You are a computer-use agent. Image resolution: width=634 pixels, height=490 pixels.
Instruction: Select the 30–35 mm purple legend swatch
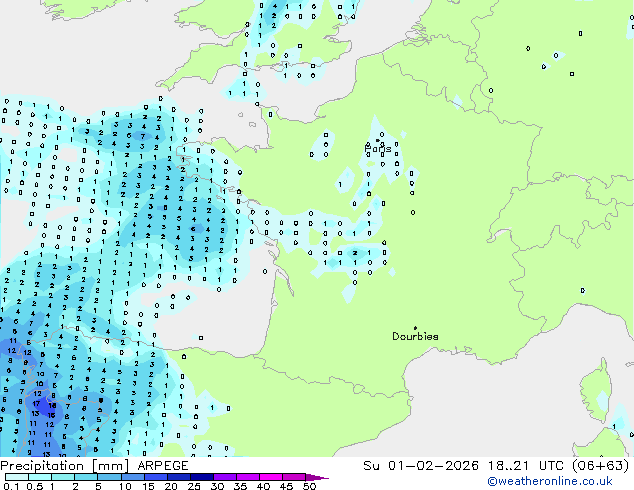pyautogui.click(x=225, y=477)
